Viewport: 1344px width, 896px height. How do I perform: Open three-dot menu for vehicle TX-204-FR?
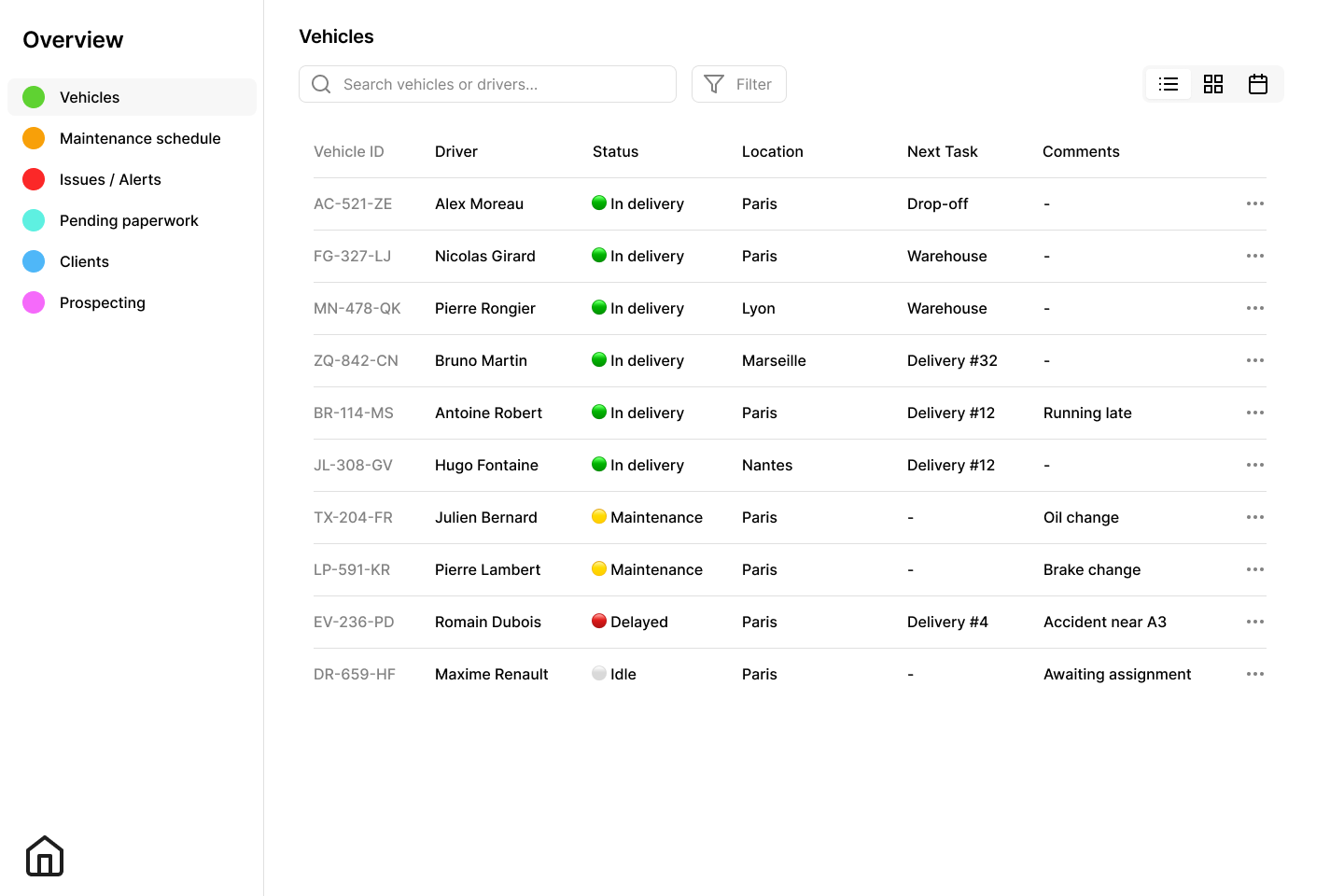1255,517
